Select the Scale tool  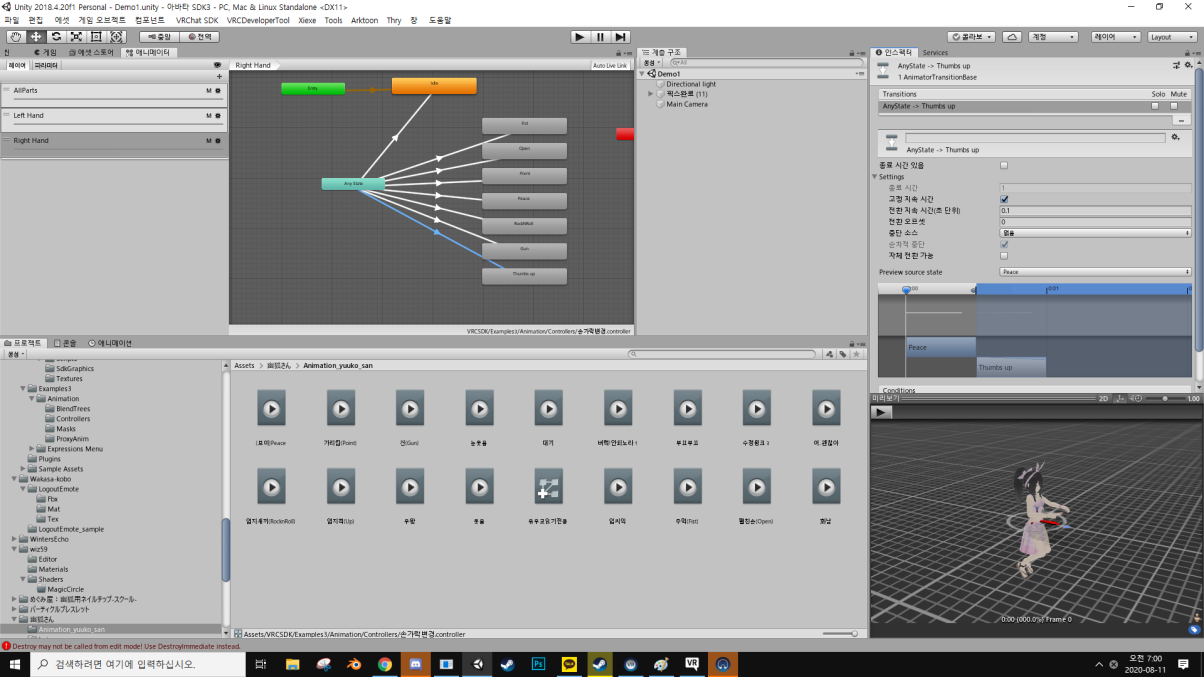(x=76, y=37)
